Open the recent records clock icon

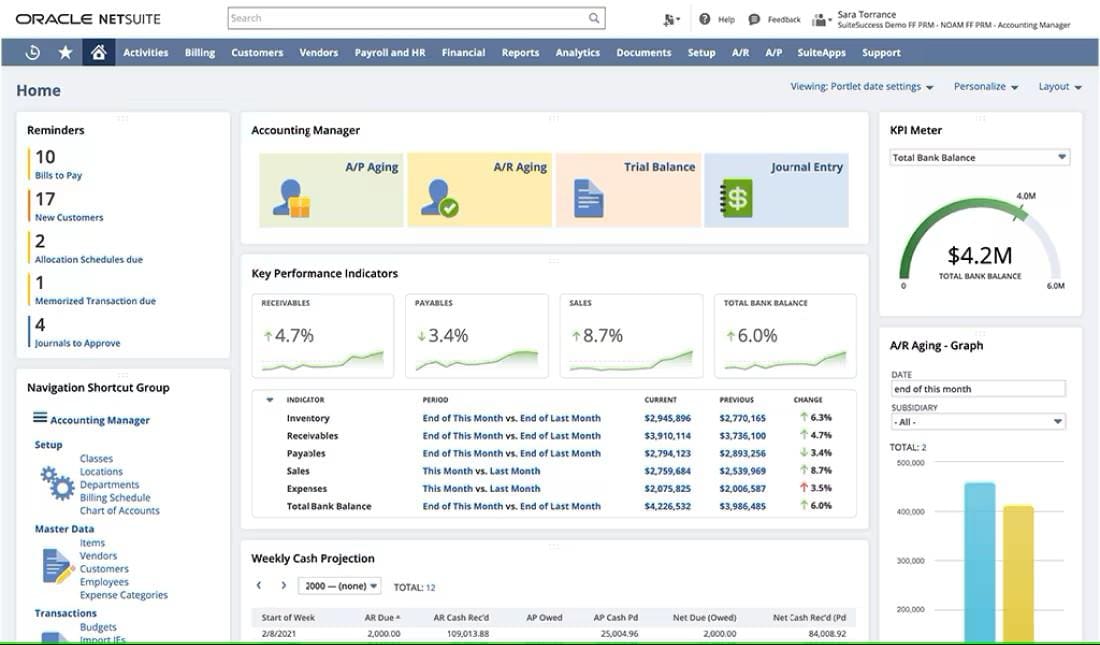pos(32,53)
